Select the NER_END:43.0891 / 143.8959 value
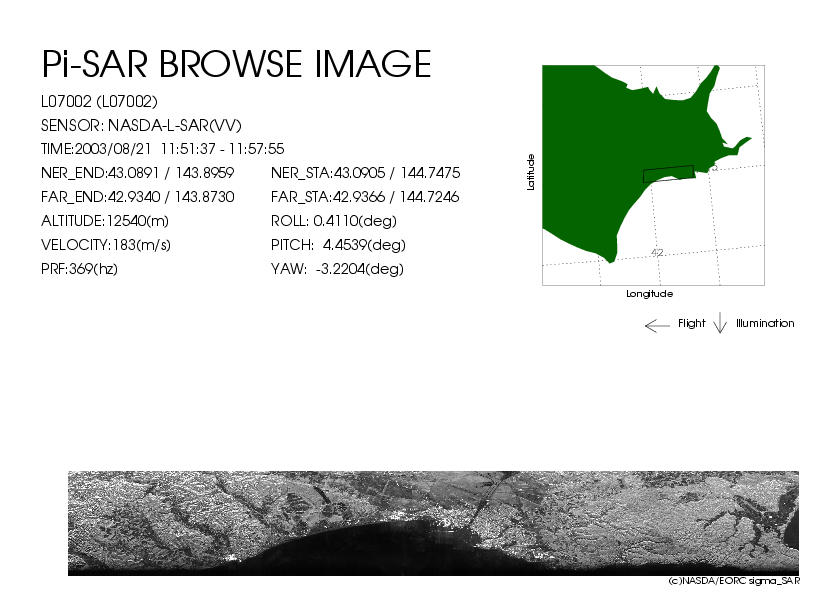Screen dimensions: 822x595 pos(137,172)
